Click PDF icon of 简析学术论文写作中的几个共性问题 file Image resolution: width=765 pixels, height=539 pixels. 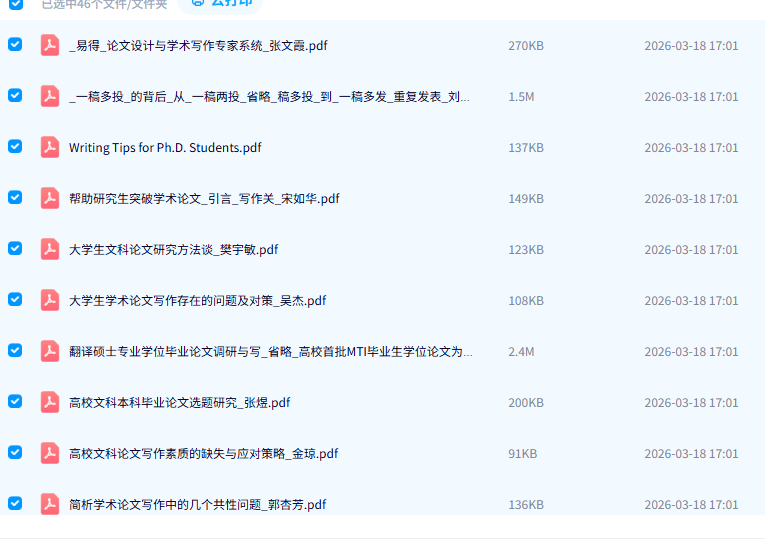pyautogui.click(x=50, y=504)
